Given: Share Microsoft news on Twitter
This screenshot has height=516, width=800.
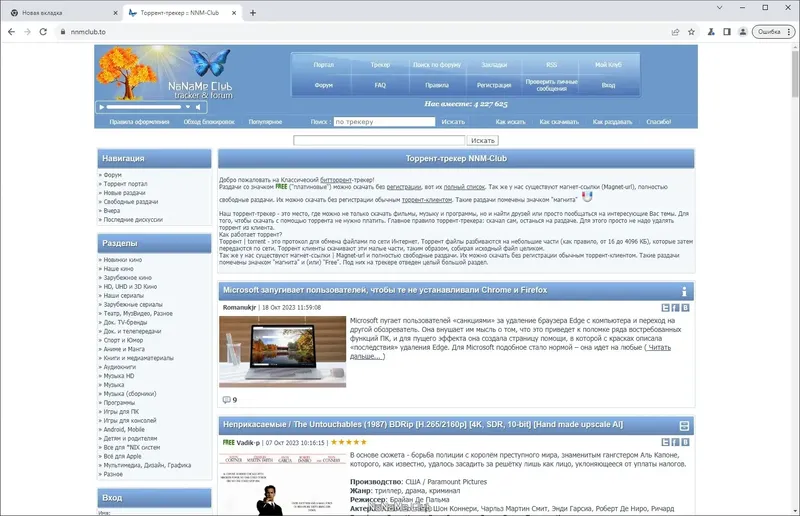Looking at the screenshot, I should pyautogui.click(x=665, y=308).
